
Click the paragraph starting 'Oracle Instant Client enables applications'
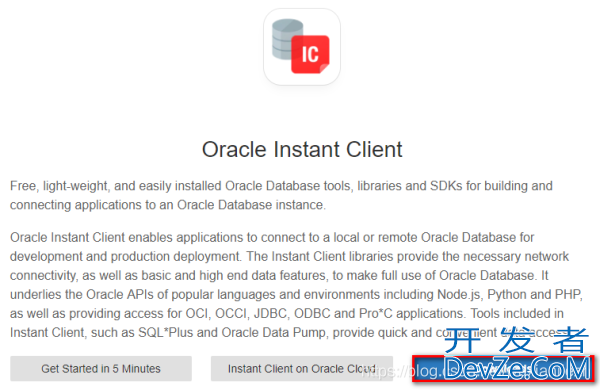coord(297,285)
